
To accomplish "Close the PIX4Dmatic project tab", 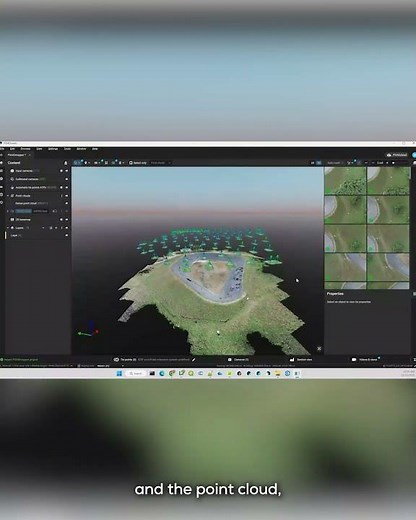I will tap(30, 155).
